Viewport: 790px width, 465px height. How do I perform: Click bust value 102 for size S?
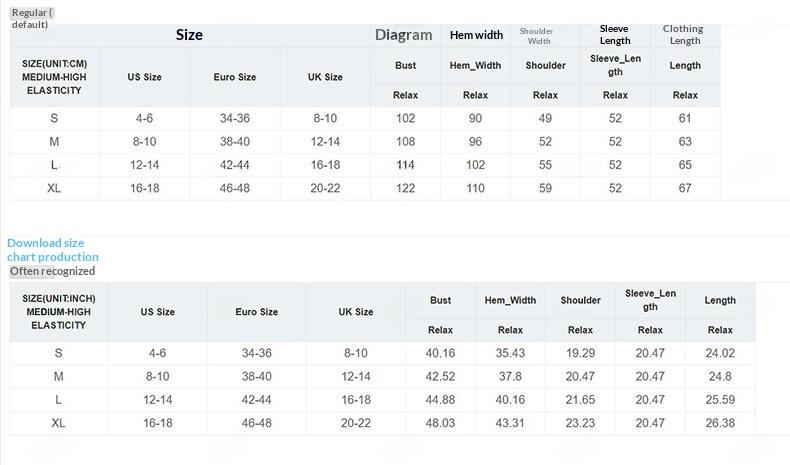[406, 118]
